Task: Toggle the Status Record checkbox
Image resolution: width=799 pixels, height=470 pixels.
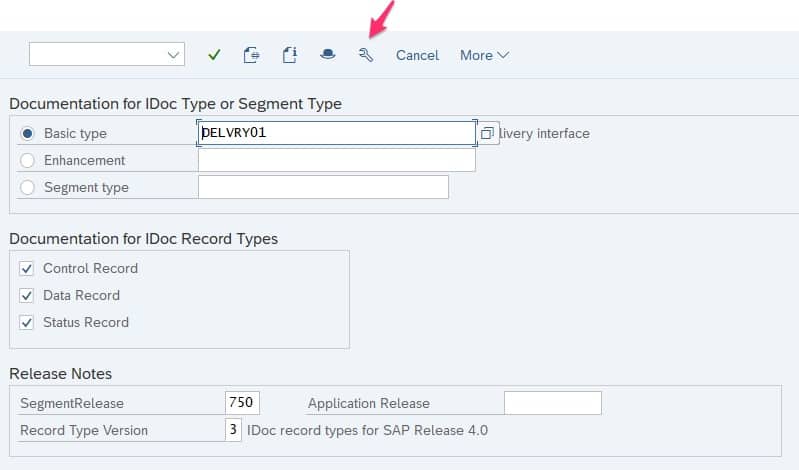Action: point(27,322)
